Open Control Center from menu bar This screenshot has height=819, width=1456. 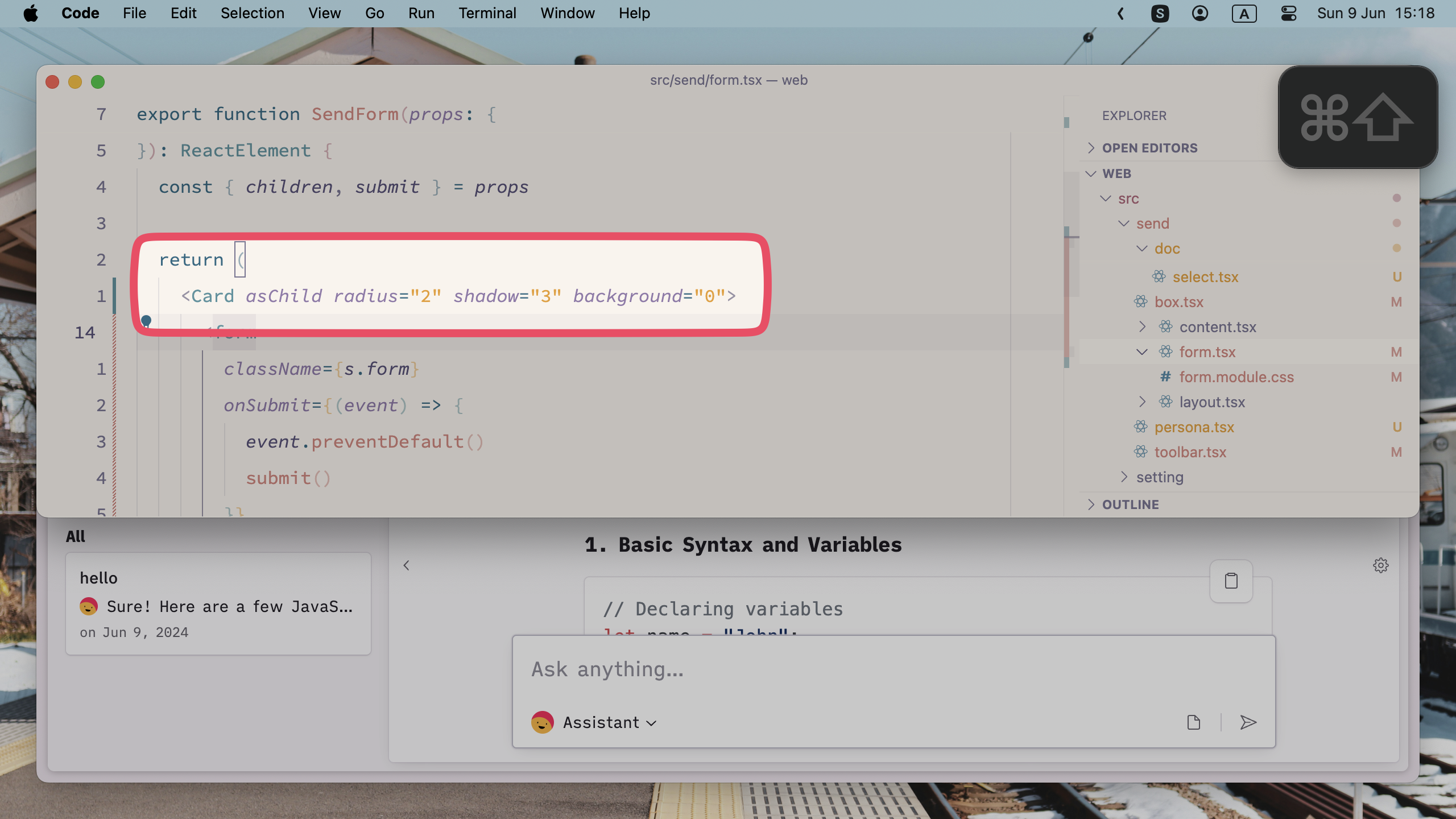[x=1288, y=13]
